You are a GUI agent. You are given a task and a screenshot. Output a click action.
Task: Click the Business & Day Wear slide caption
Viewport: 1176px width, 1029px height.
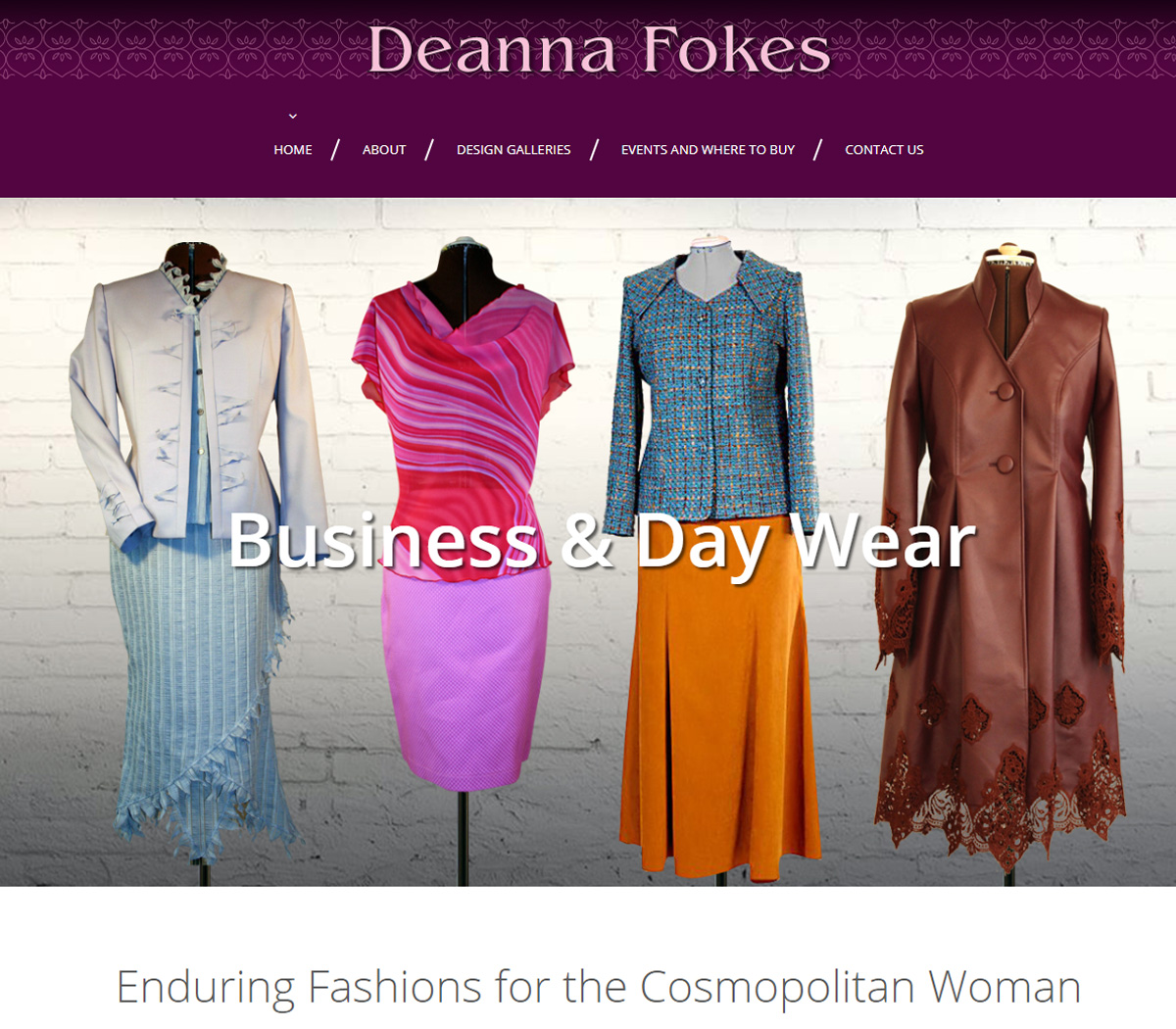pyautogui.click(x=602, y=541)
